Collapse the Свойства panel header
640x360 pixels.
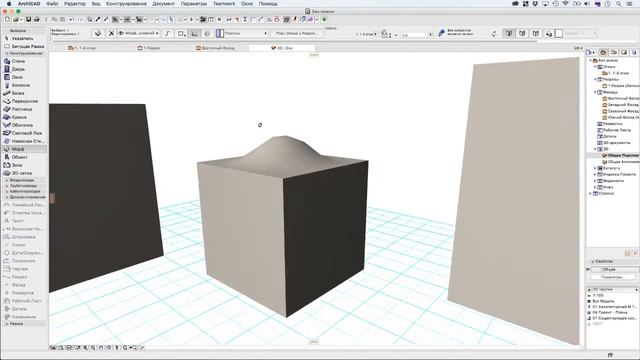[612, 261]
